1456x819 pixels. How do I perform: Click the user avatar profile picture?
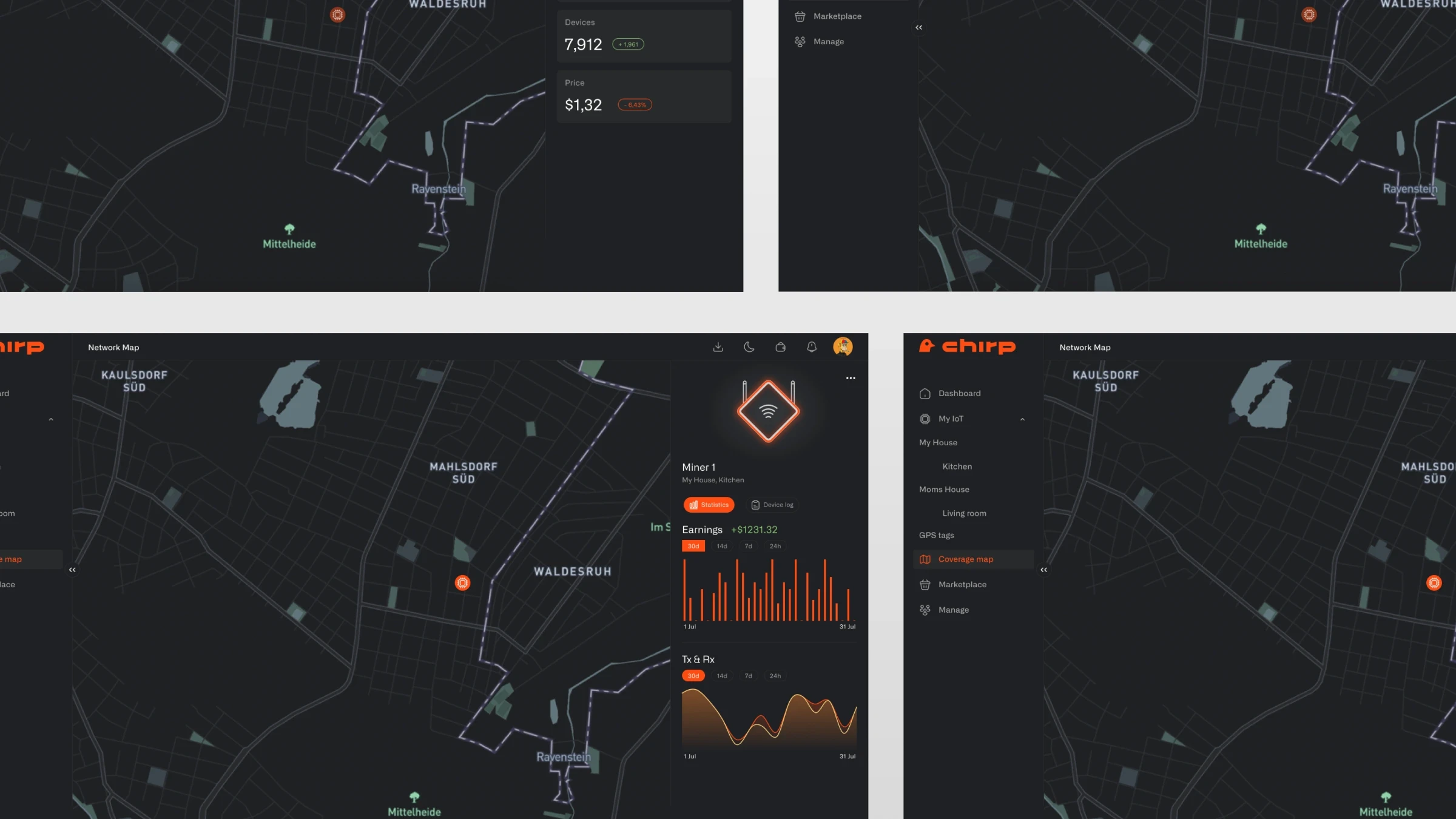(x=843, y=346)
